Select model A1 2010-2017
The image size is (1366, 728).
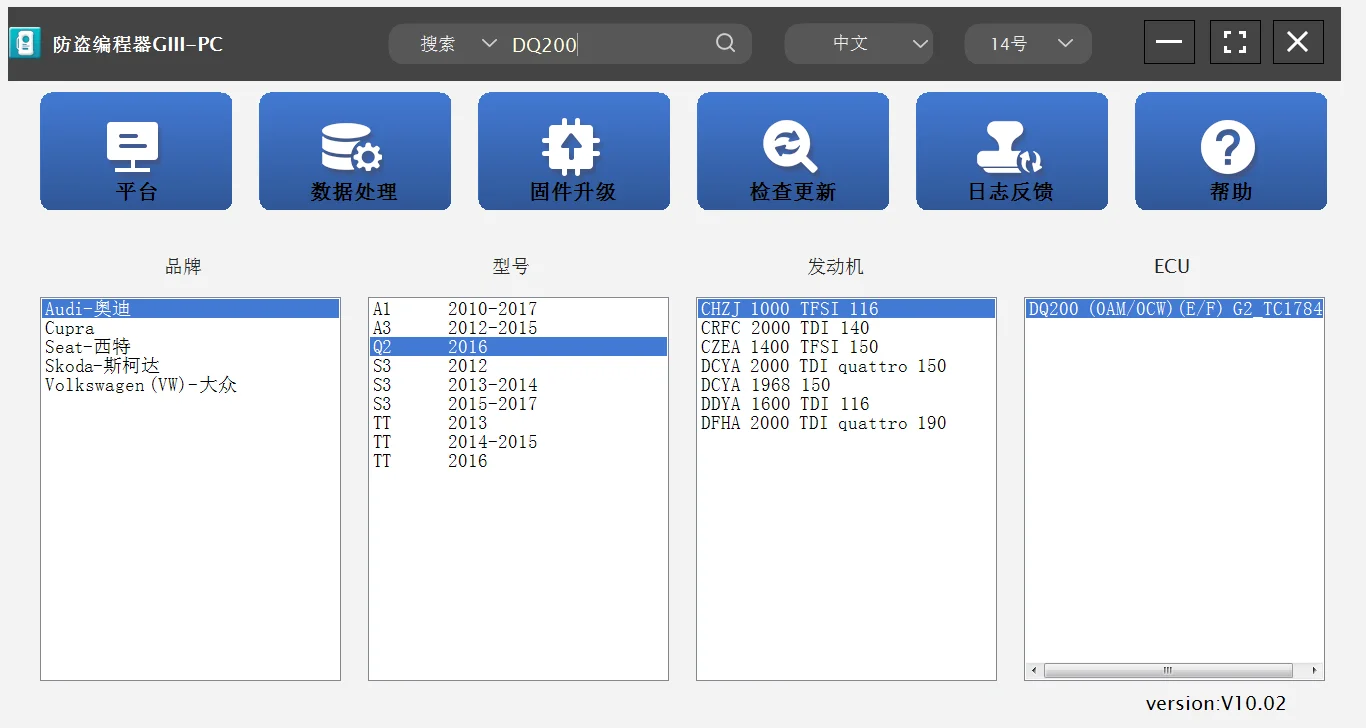tap(518, 309)
